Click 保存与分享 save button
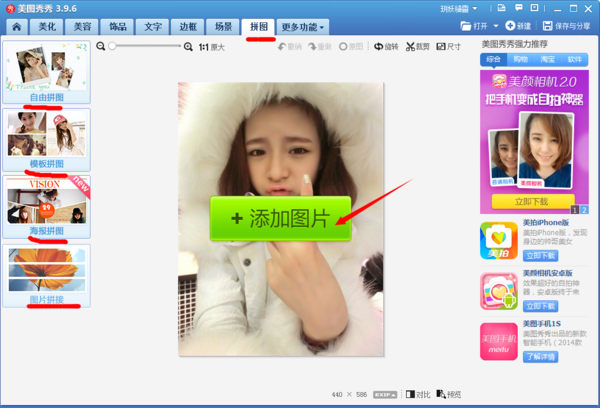600x408 pixels. click(x=567, y=26)
